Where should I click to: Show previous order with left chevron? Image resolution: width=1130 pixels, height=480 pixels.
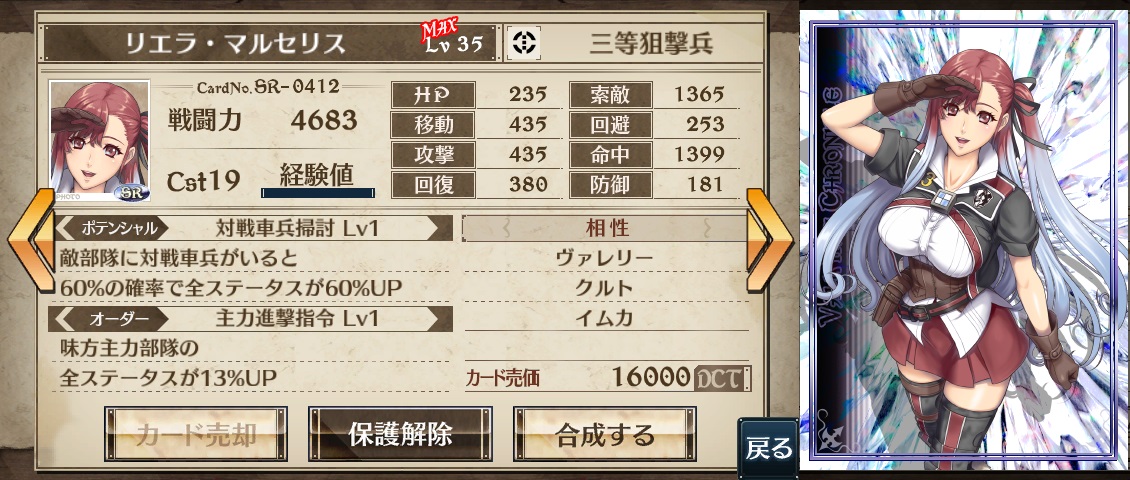coord(65,319)
